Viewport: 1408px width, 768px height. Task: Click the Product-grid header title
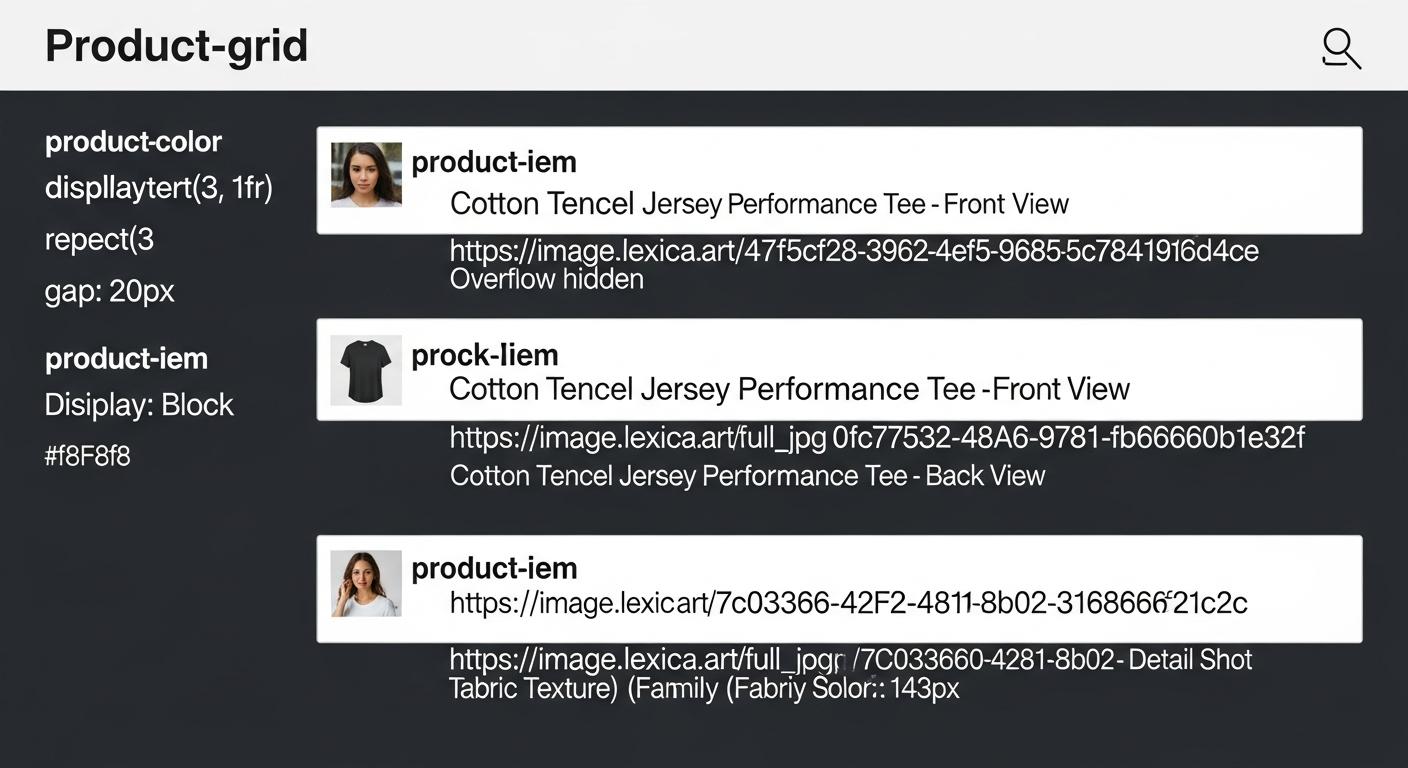pos(177,47)
